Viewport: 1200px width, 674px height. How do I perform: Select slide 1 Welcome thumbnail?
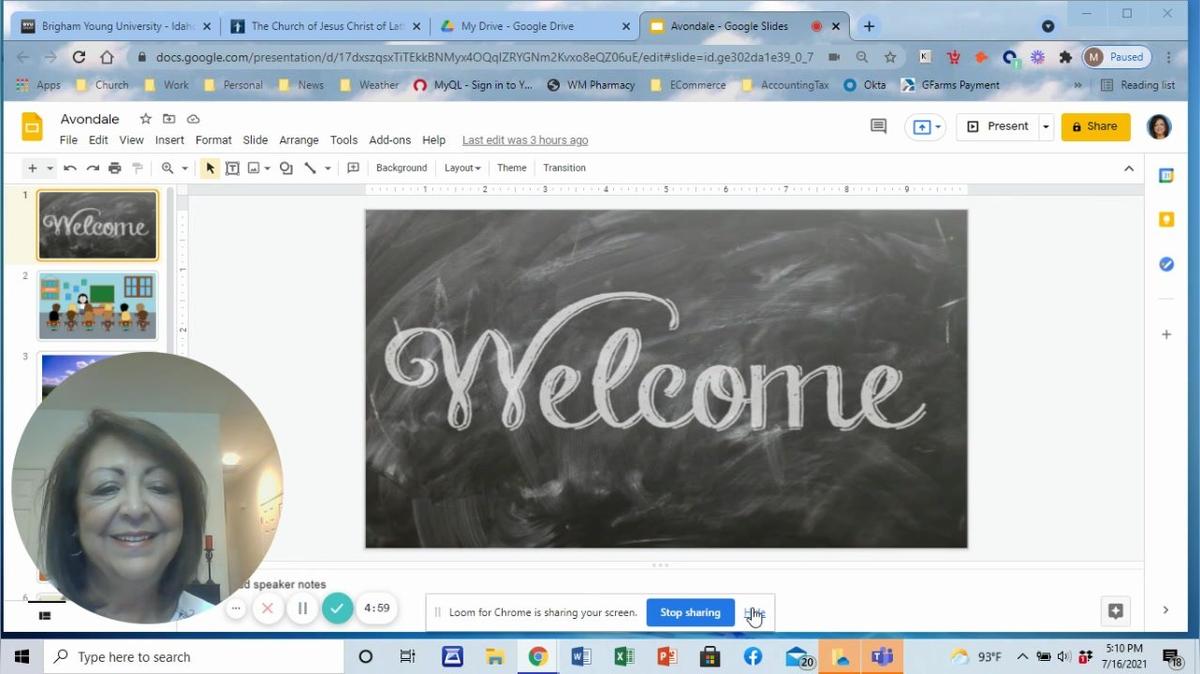point(97,226)
